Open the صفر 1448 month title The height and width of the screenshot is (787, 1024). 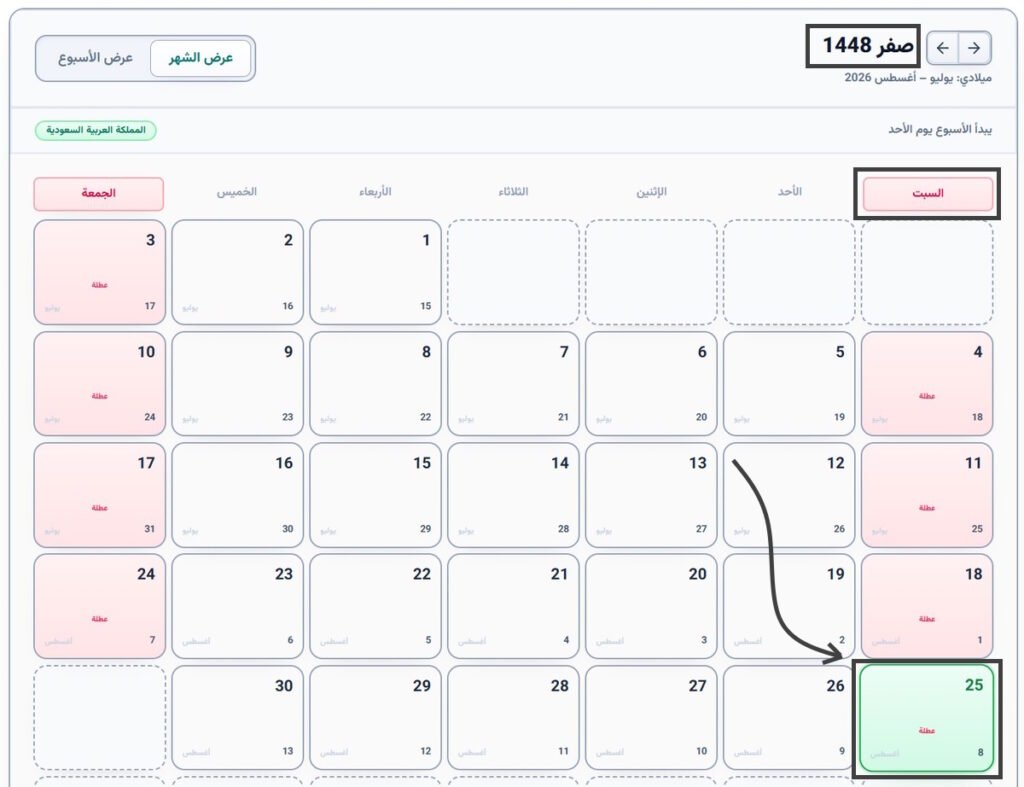[867, 46]
